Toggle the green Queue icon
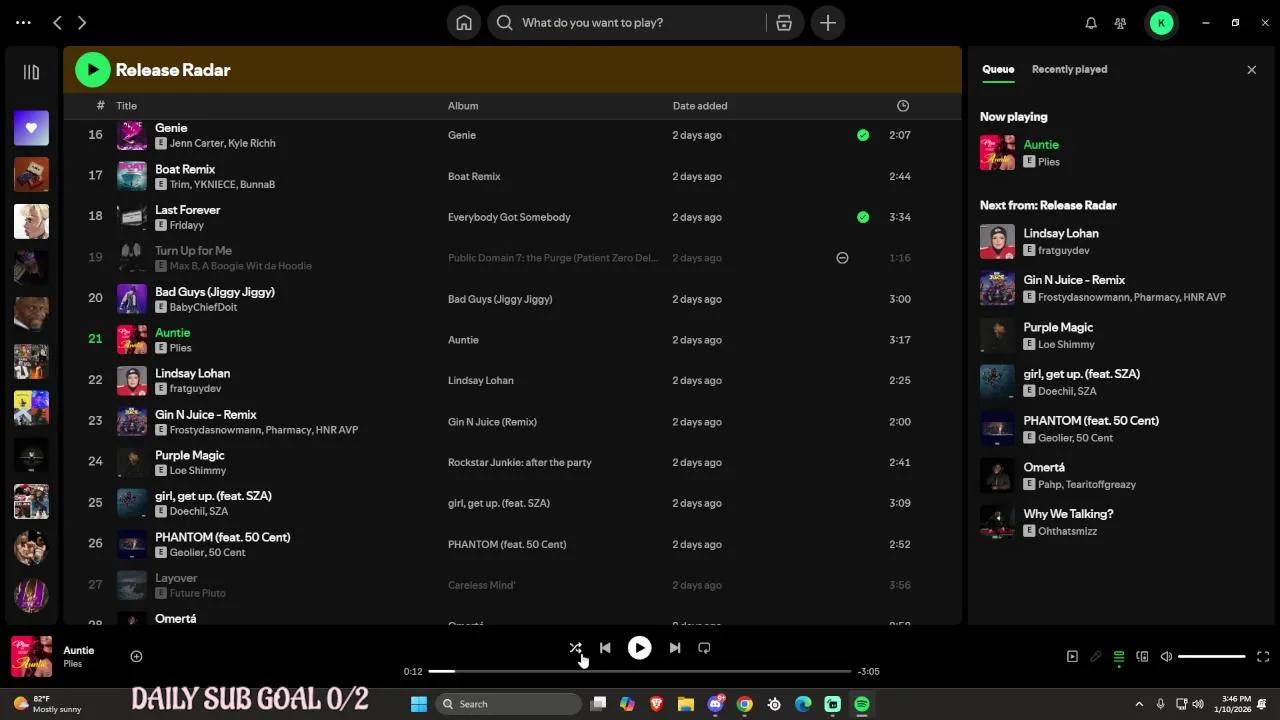Screen dimensions: 1280x720 [x=1119, y=657]
